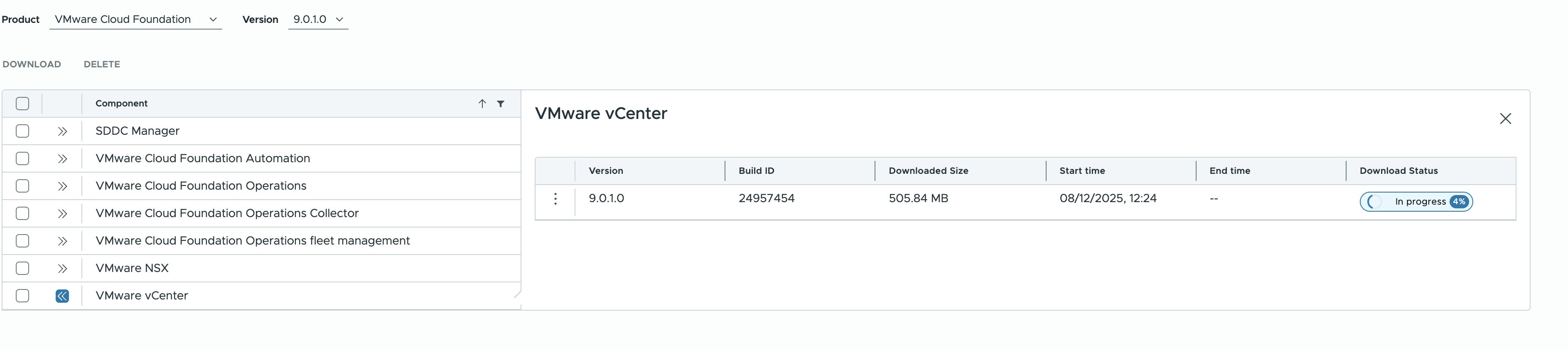The height and width of the screenshot is (351, 1568).
Task: Expand SDDC Manager details arrow
Action: [x=62, y=131]
